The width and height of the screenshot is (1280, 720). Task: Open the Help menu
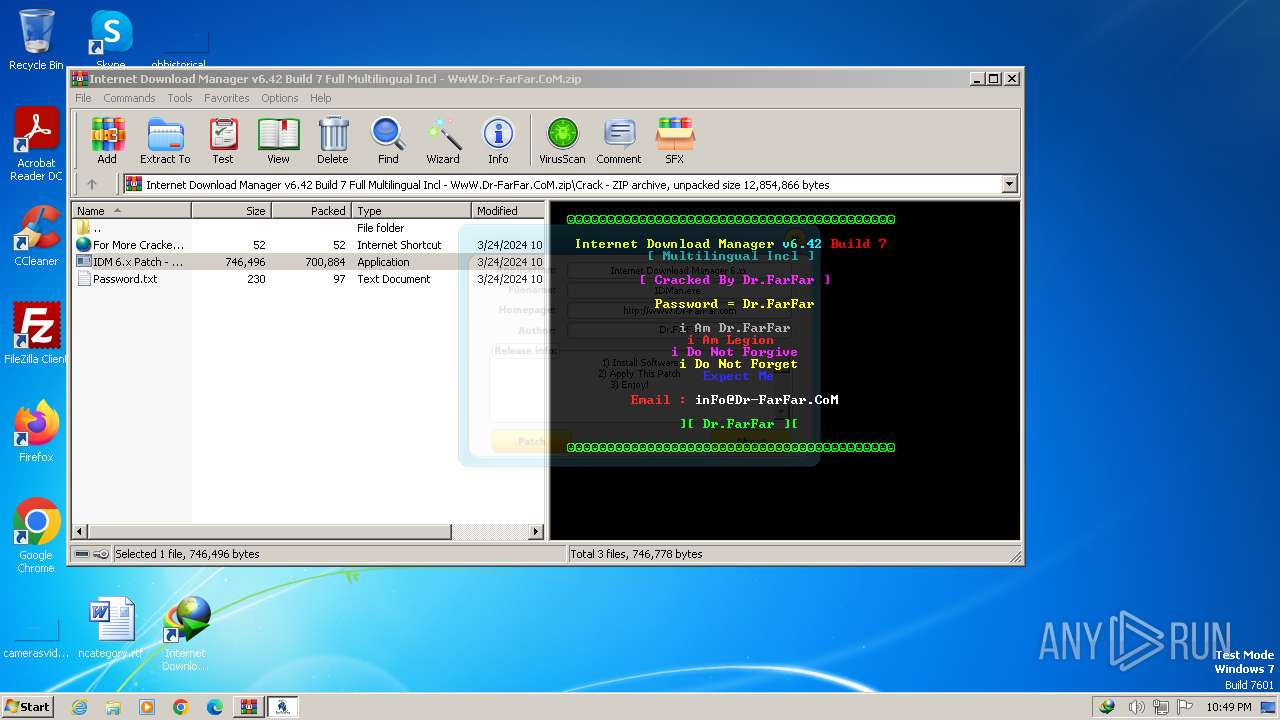click(x=320, y=98)
